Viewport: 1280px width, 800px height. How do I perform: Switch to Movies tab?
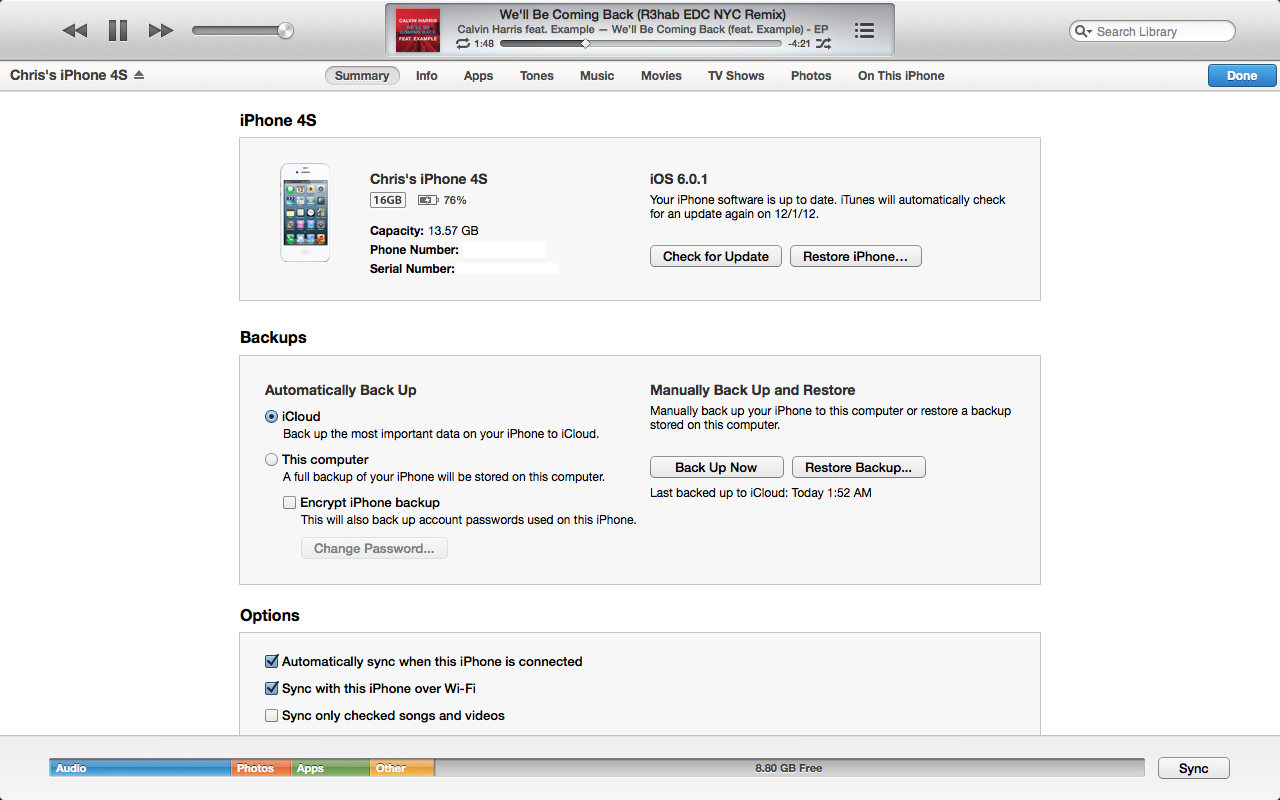[x=661, y=75]
